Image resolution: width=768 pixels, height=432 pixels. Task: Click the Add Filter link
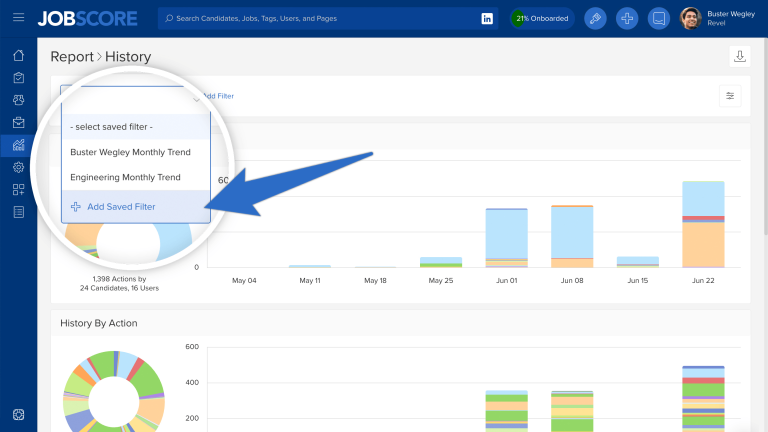tap(218, 96)
